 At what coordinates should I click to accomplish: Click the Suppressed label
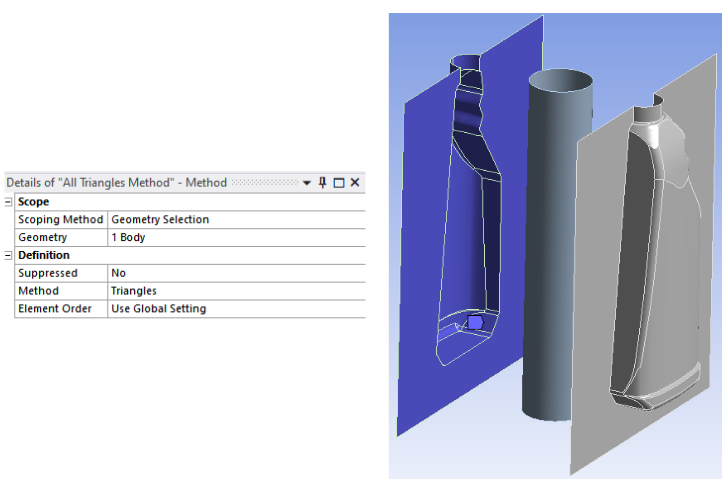[x=61, y=273]
